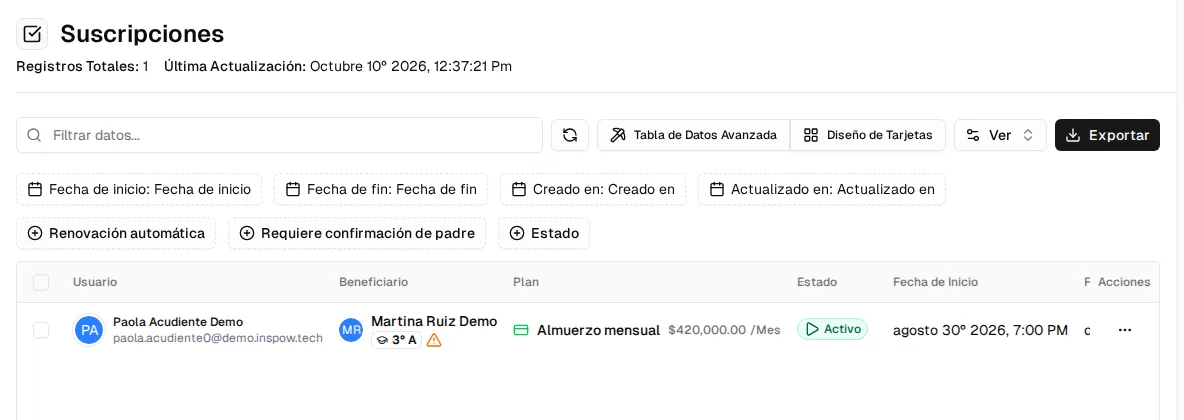Click the graduation cap 3° A badge
Image resolution: width=1184 pixels, height=420 pixels.
396,340
